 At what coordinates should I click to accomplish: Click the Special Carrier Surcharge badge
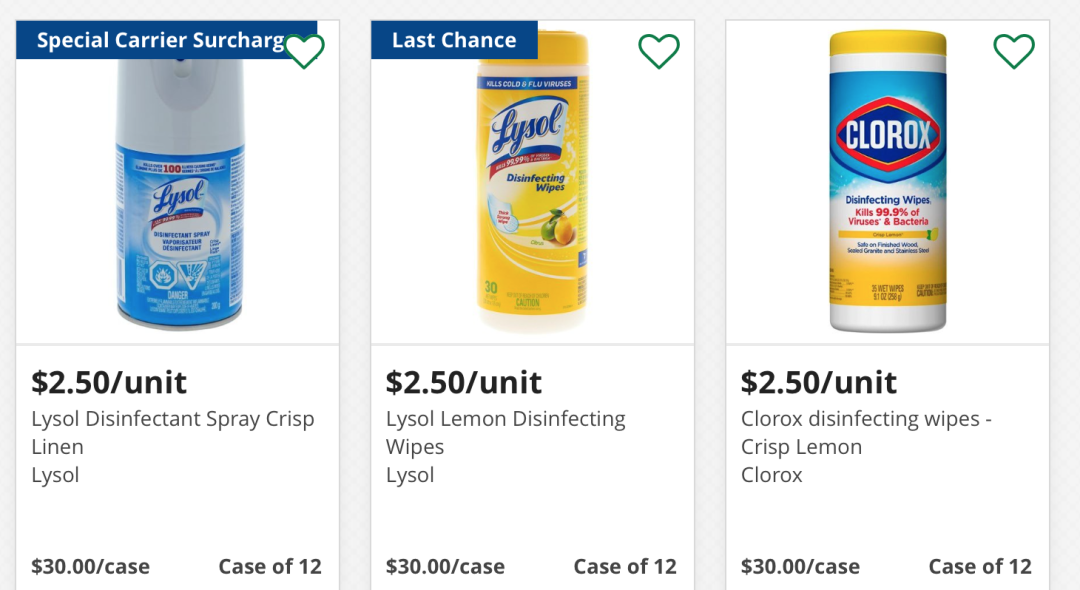pos(162,40)
